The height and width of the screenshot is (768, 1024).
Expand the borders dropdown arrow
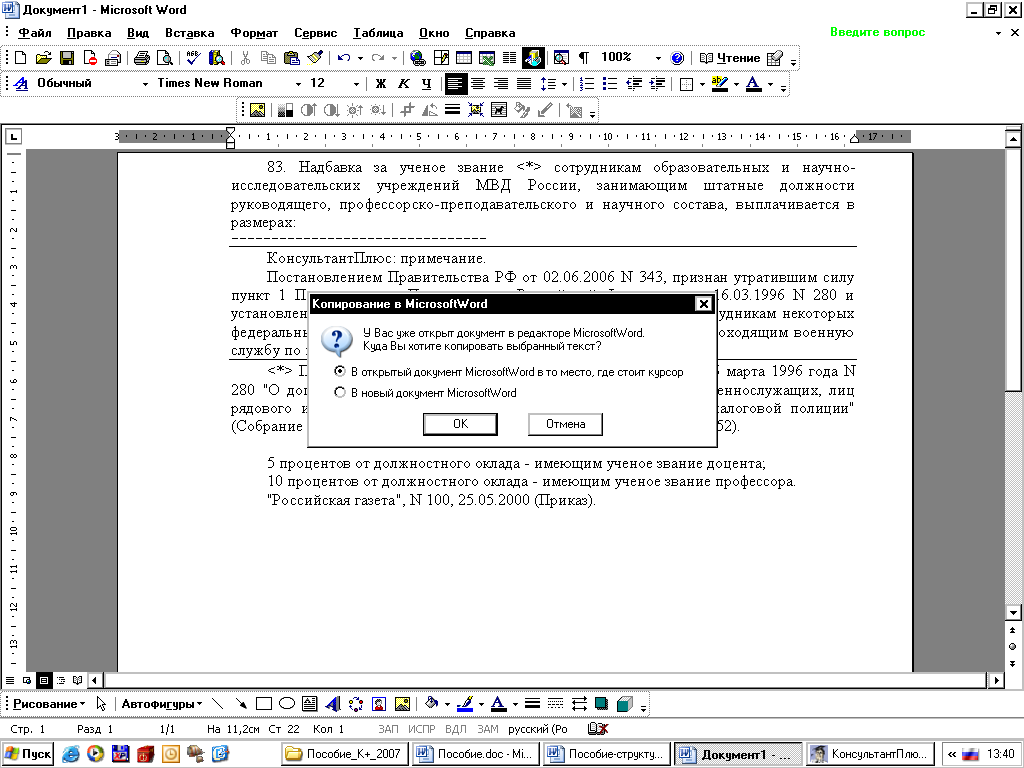click(x=702, y=84)
